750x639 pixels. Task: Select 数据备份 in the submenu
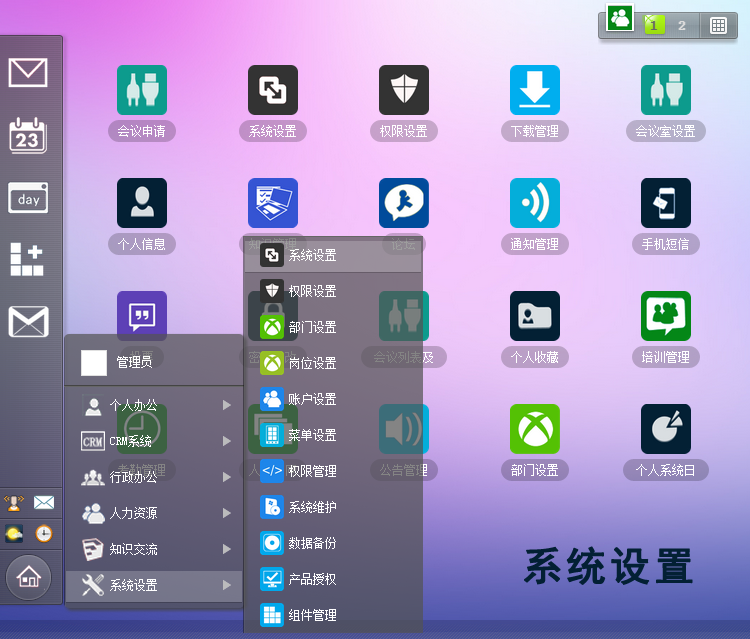coord(312,543)
